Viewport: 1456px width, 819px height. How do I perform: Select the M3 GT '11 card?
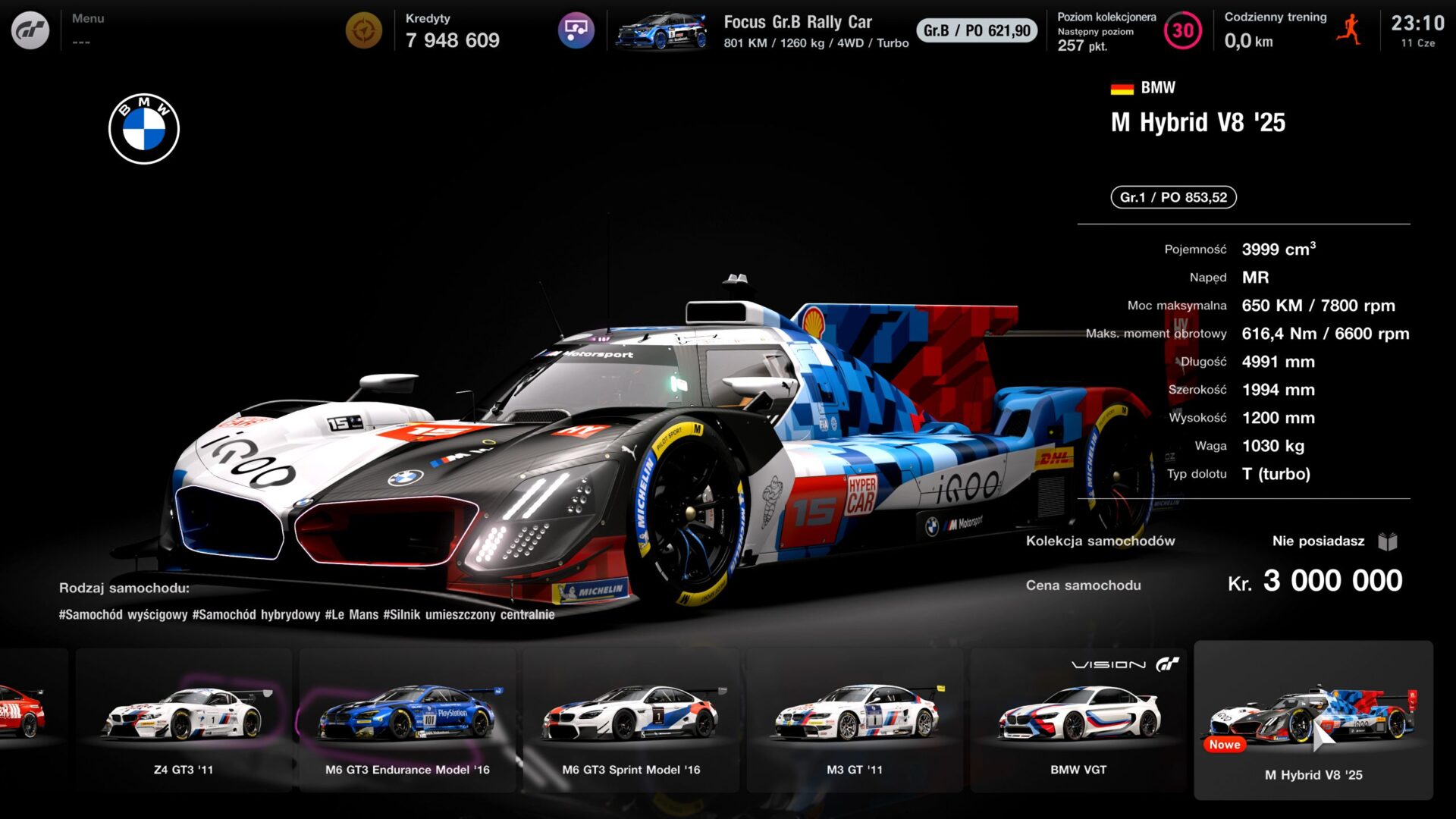click(x=855, y=720)
